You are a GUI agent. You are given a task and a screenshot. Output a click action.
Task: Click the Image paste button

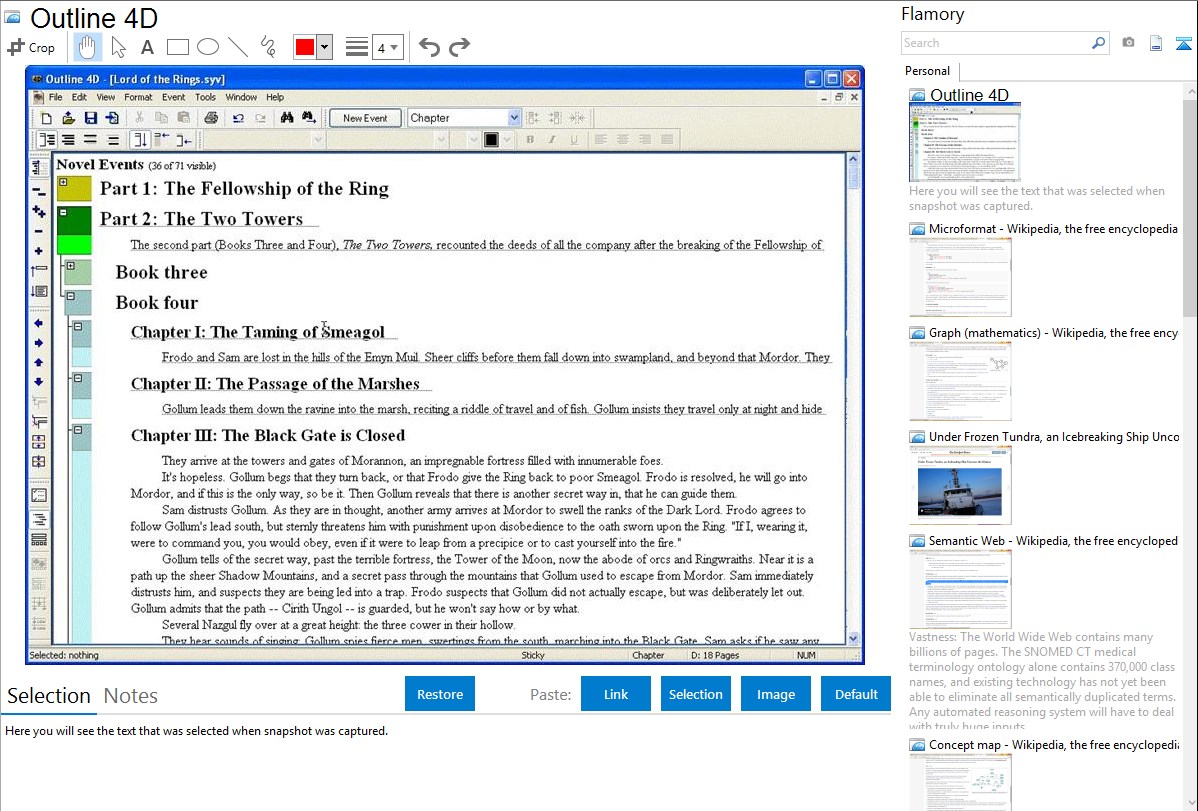tap(776, 694)
